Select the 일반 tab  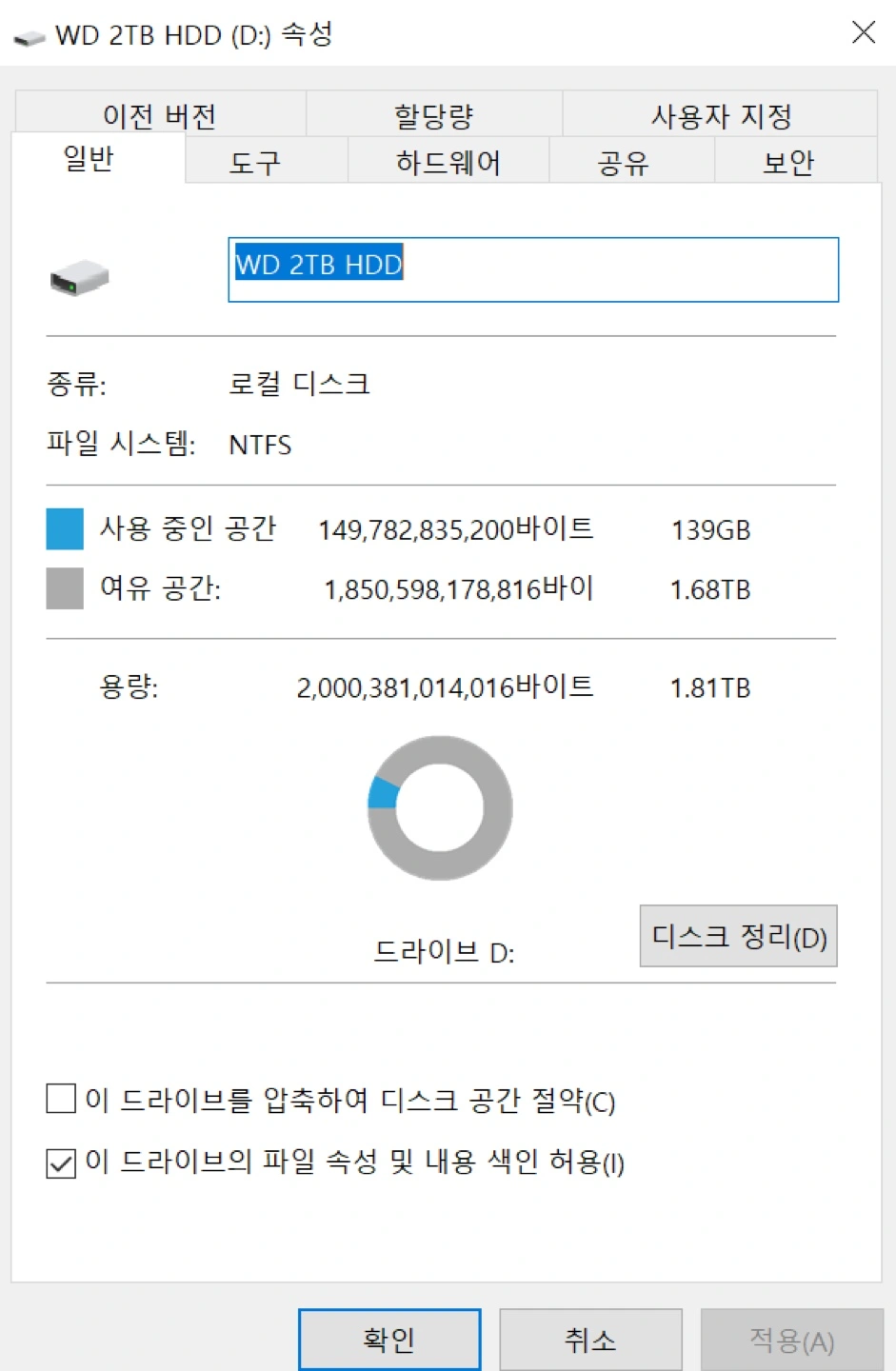[x=89, y=158]
